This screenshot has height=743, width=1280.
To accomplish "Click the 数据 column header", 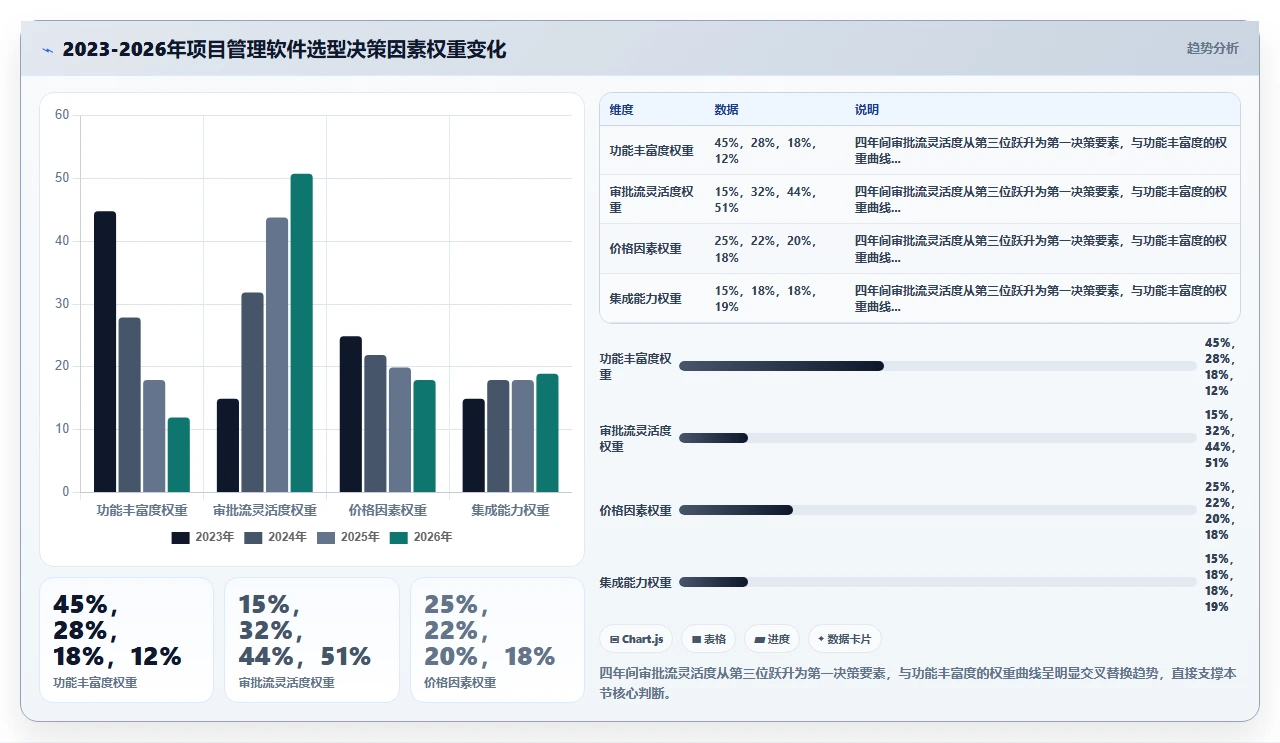I will [x=726, y=110].
